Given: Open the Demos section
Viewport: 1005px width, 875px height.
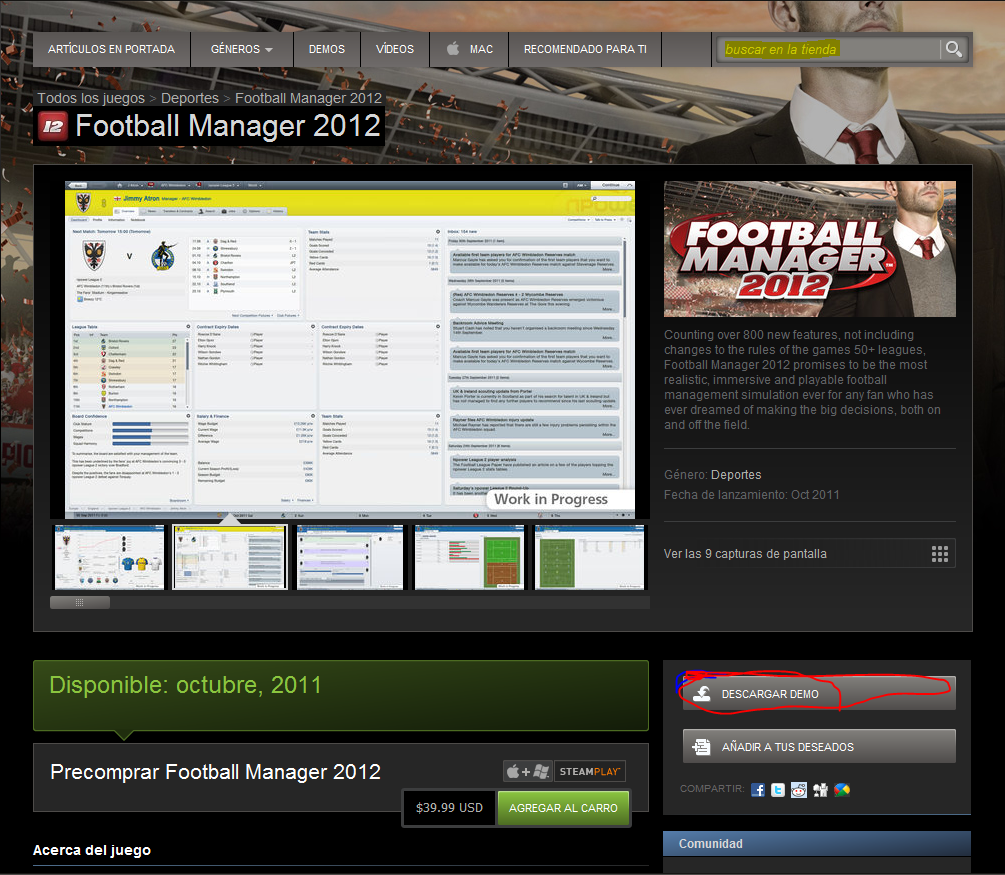Looking at the screenshot, I should 327,49.
